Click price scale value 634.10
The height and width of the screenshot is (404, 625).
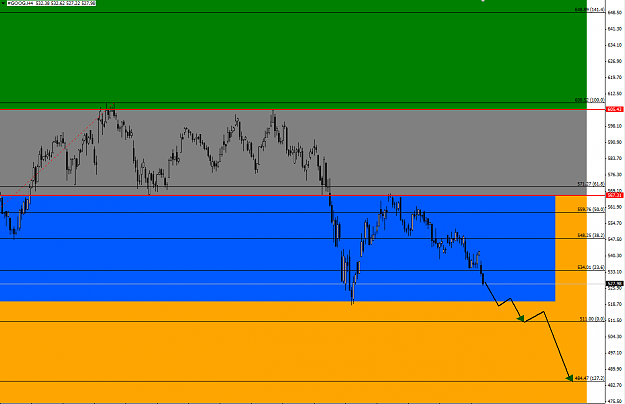614,45
